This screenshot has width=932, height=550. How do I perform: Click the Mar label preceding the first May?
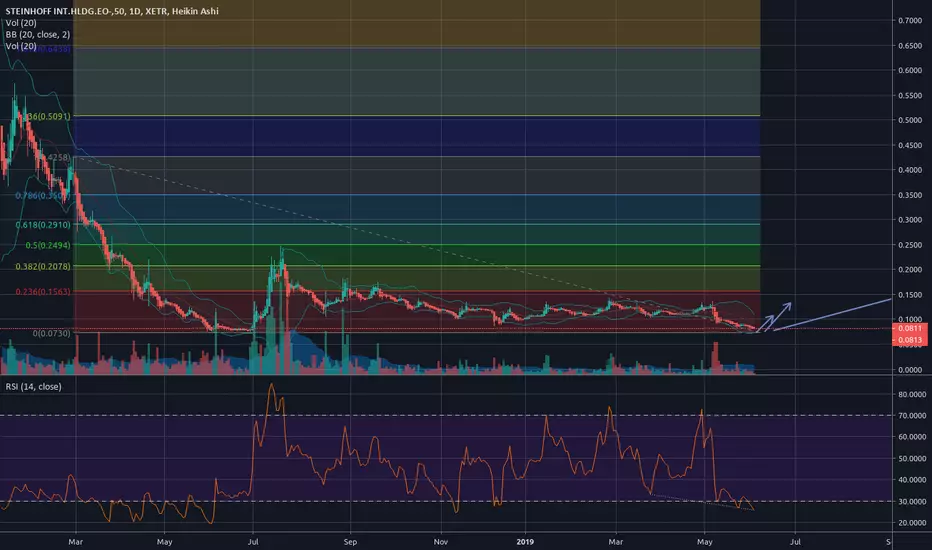75,542
